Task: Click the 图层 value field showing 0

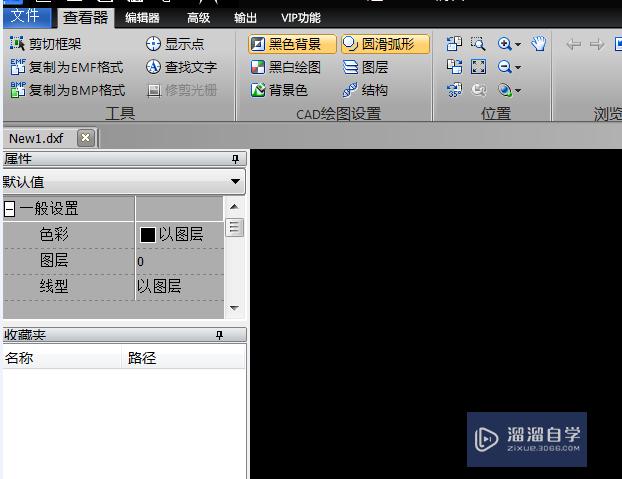Action: 180,261
